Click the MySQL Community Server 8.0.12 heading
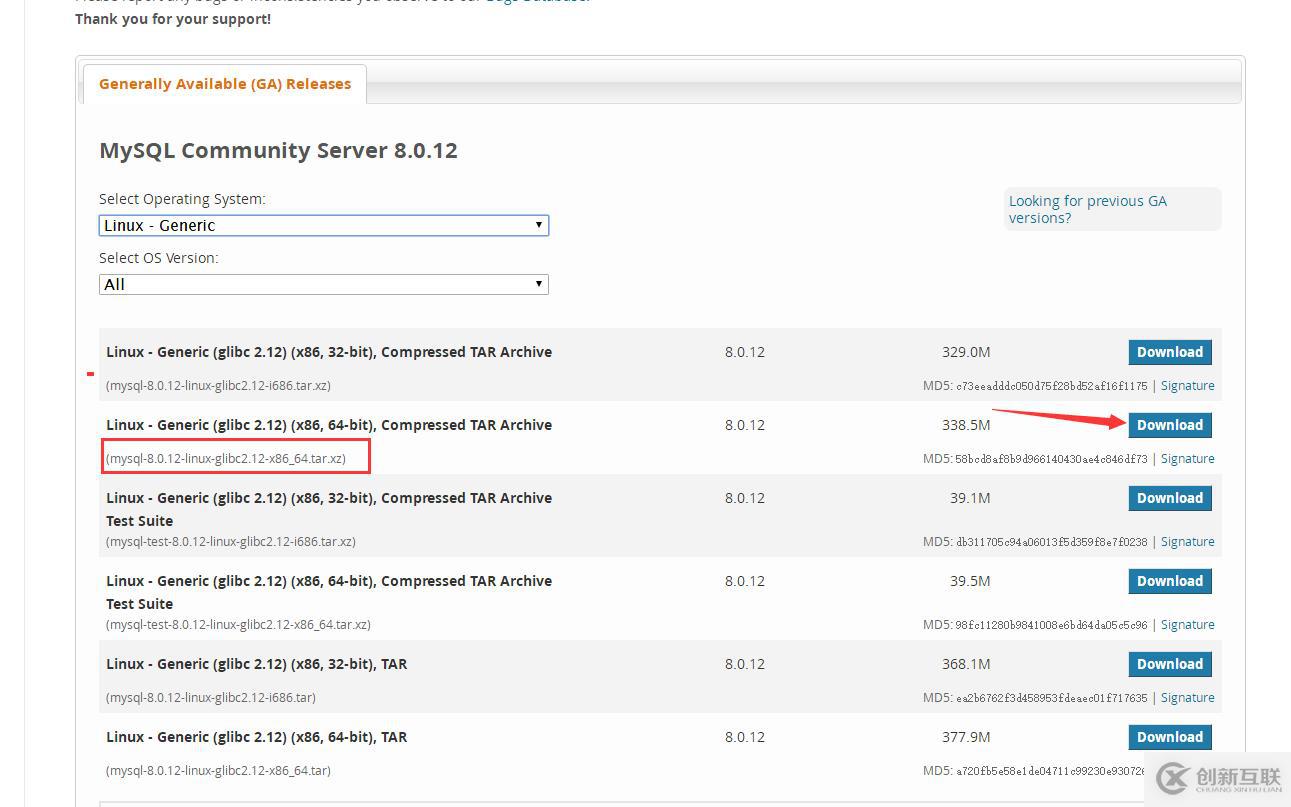The image size is (1291, 807). tap(278, 151)
